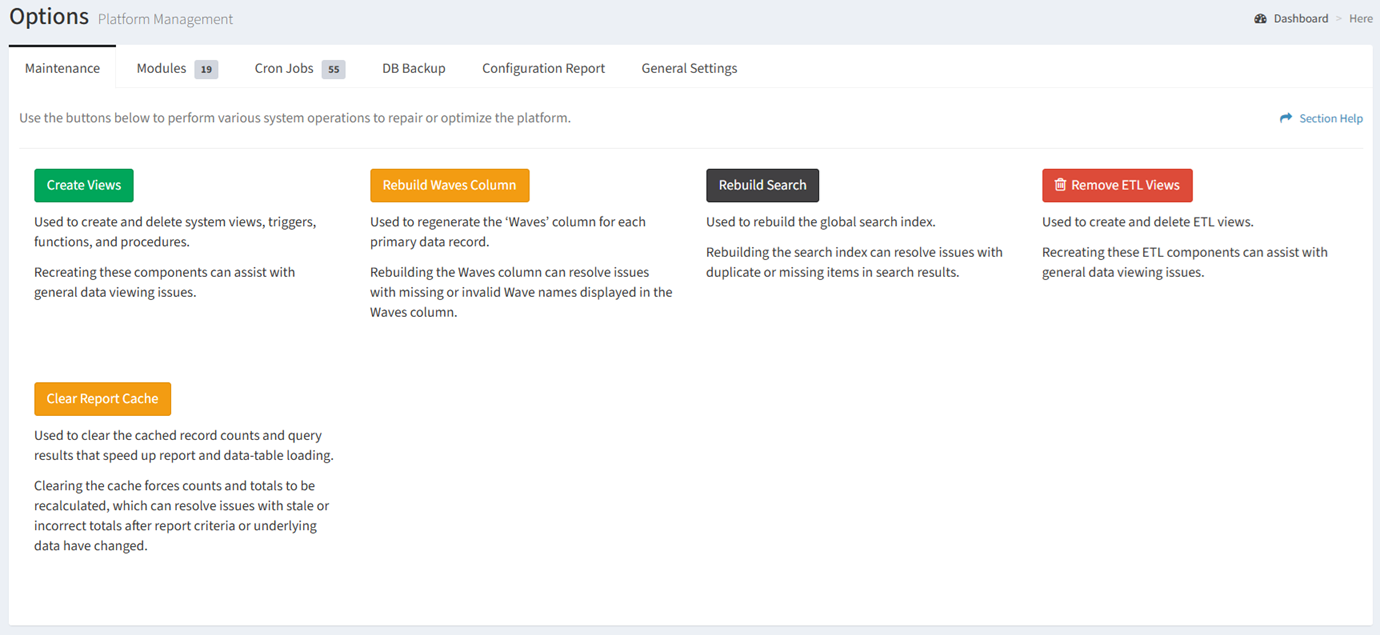
Task: Open the Section Help link
Action: pyautogui.click(x=1331, y=118)
